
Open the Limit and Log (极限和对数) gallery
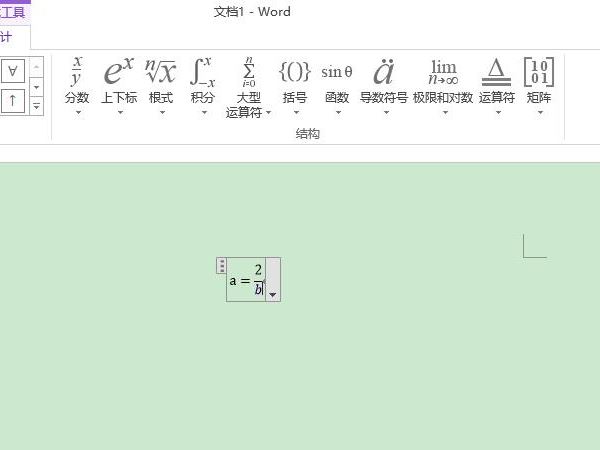[x=443, y=86]
